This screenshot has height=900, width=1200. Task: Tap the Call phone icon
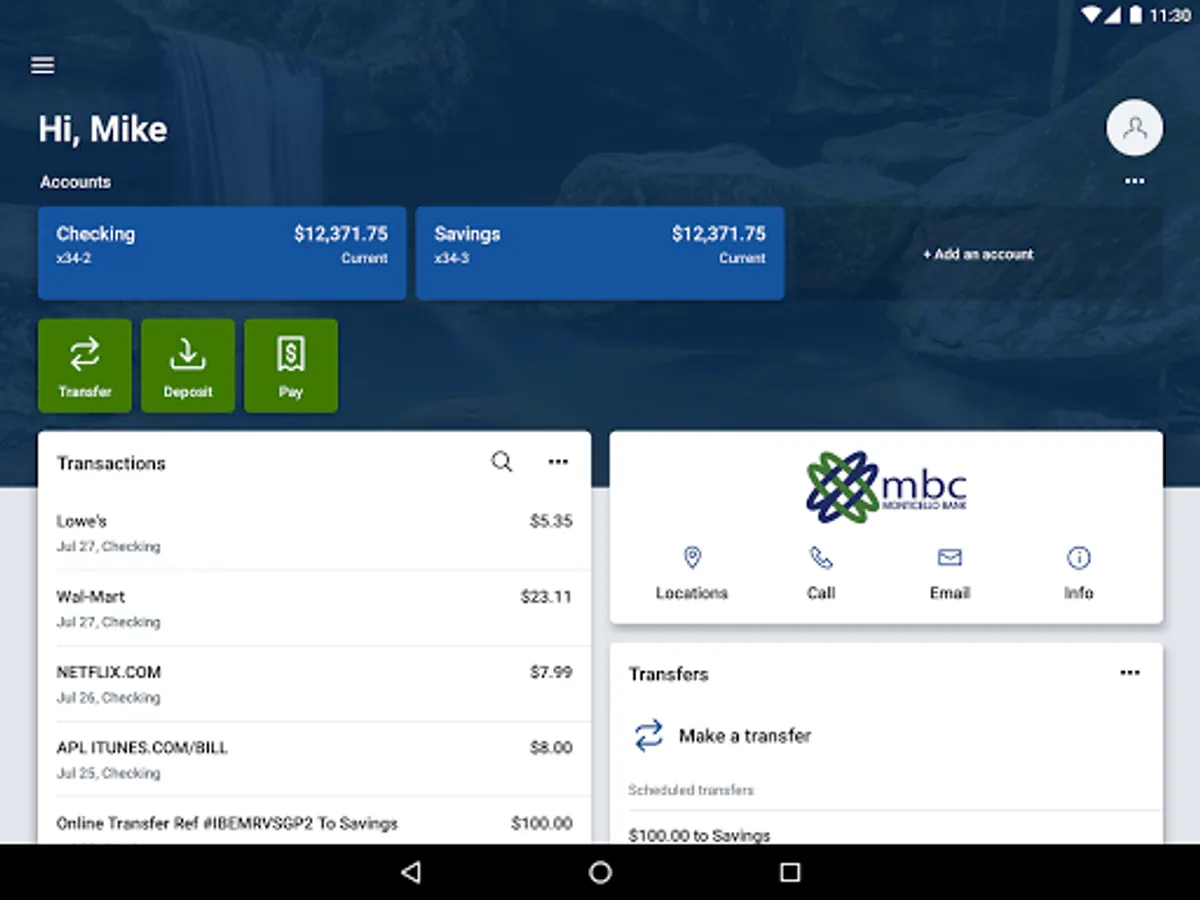(x=821, y=558)
